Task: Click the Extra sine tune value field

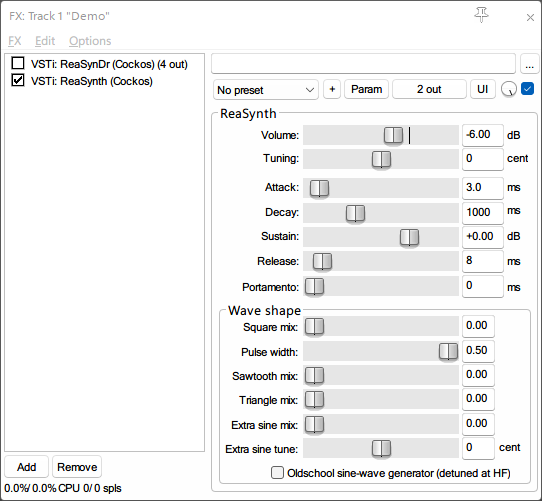Action: (478, 448)
